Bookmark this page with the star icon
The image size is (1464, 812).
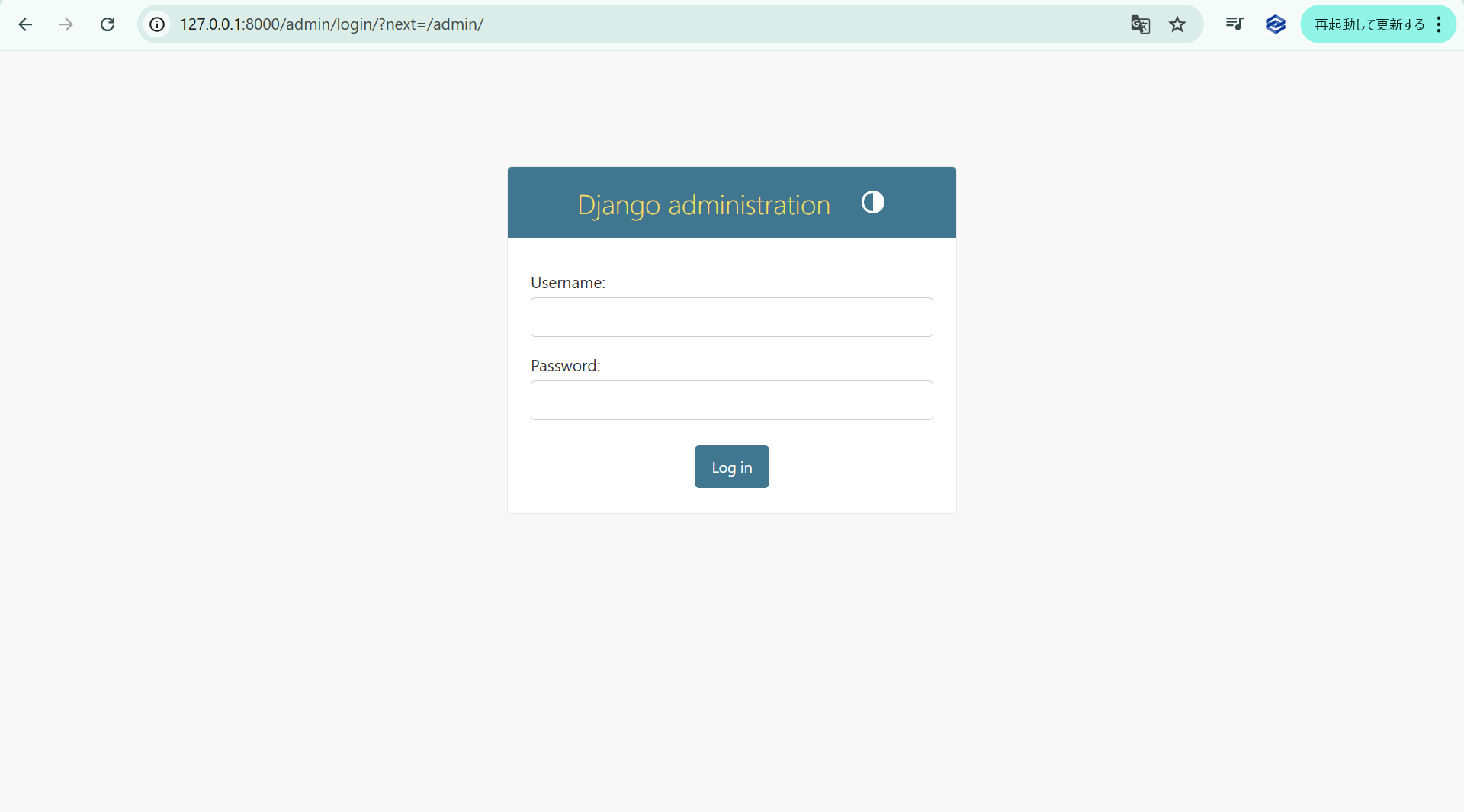tap(1177, 24)
